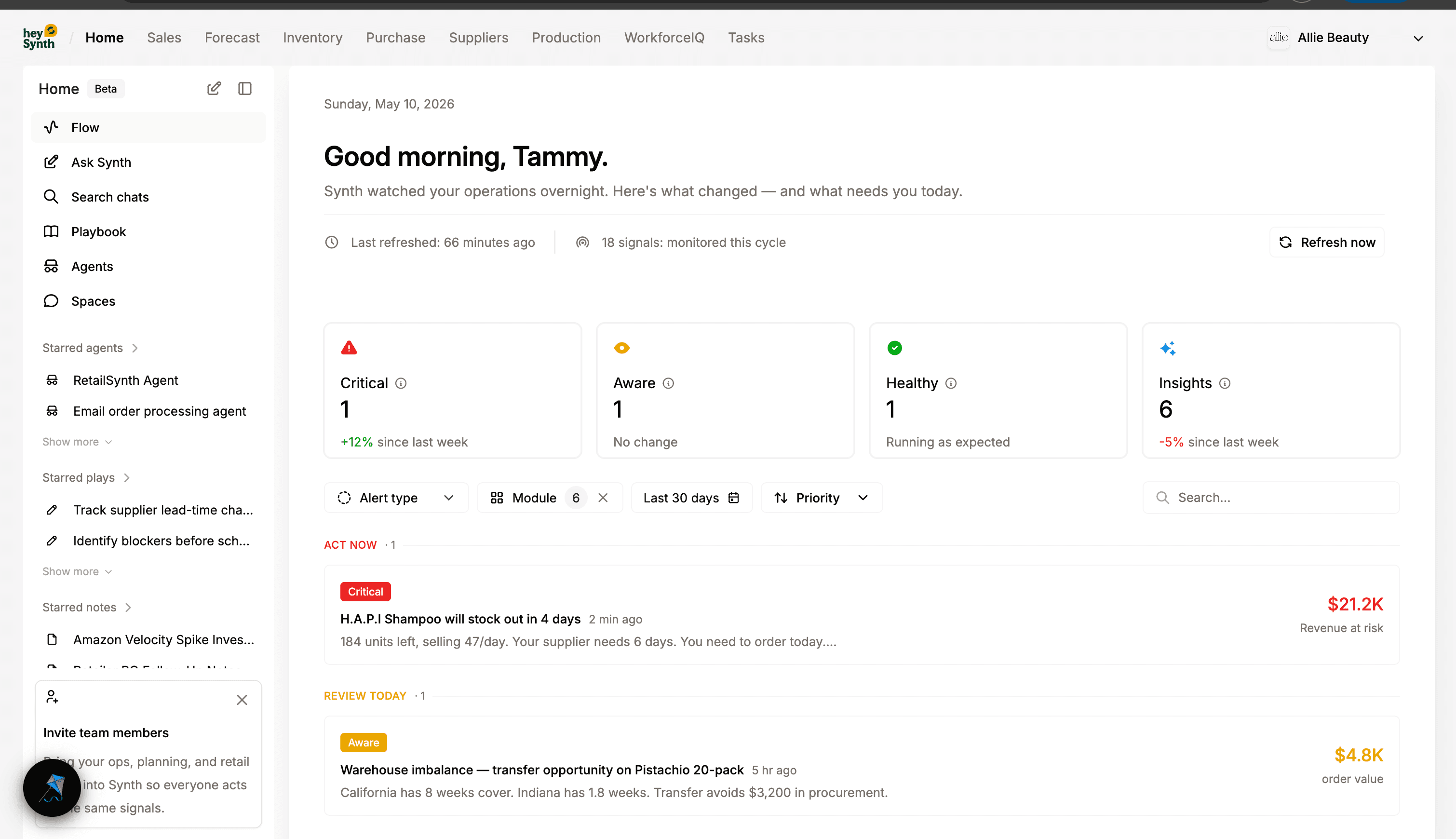The width and height of the screenshot is (1456, 839).
Task: Open the Purchase tab
Action: point(395,38)
